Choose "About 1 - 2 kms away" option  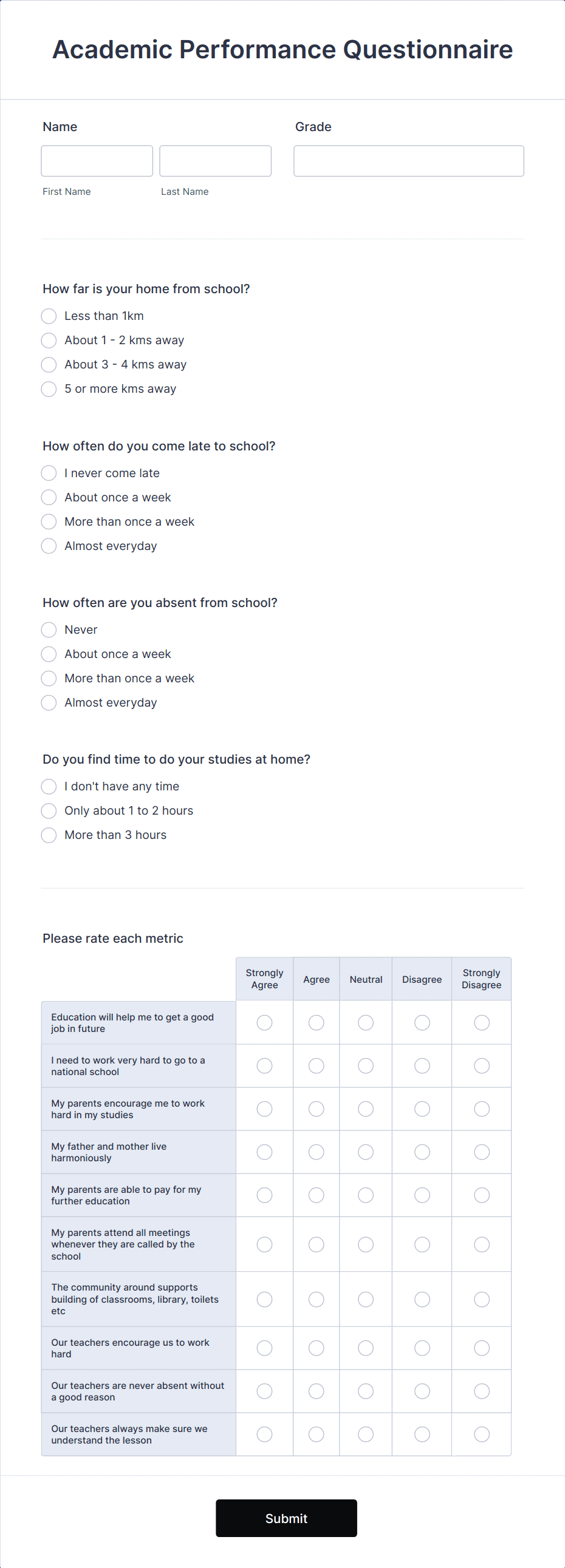point(49,341)
